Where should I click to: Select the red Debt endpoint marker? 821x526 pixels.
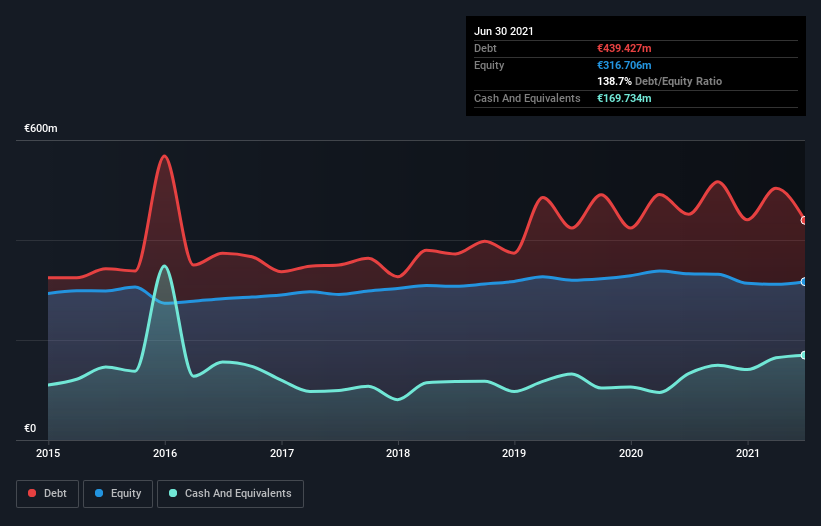804,220
